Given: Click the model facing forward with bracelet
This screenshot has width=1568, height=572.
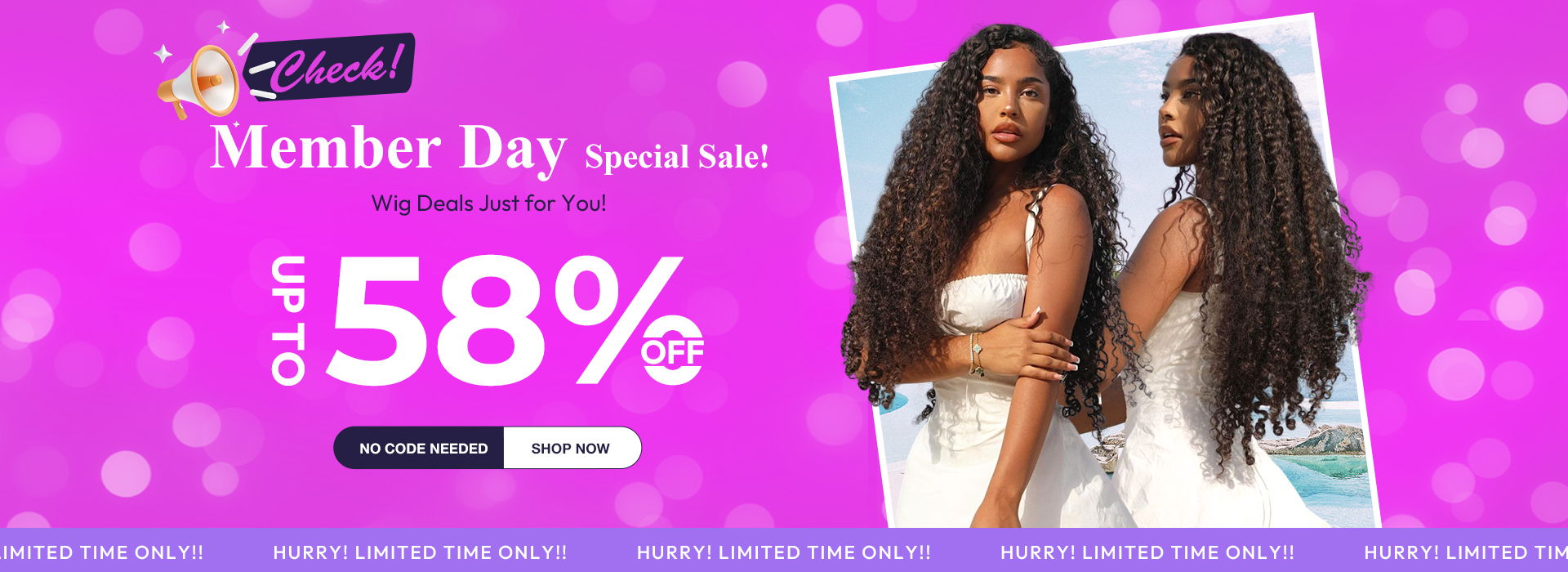Looking at the screenshot, I should coord(988,278).
